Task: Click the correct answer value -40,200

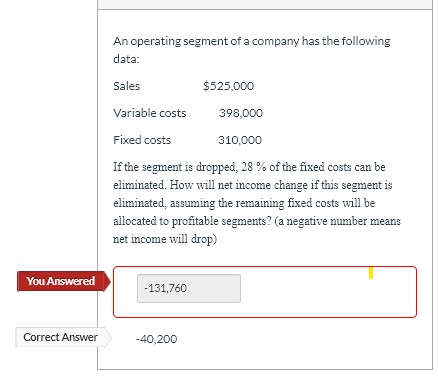Action: pyautogui.click(x=156, y=339)
